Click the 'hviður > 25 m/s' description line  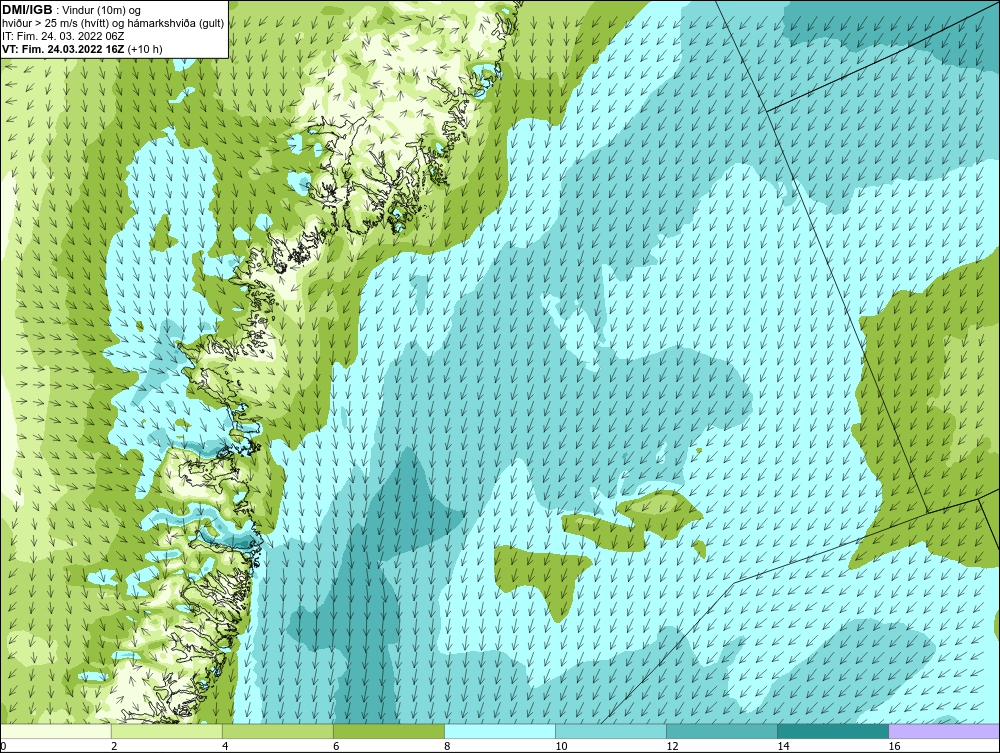pos(114,24)
